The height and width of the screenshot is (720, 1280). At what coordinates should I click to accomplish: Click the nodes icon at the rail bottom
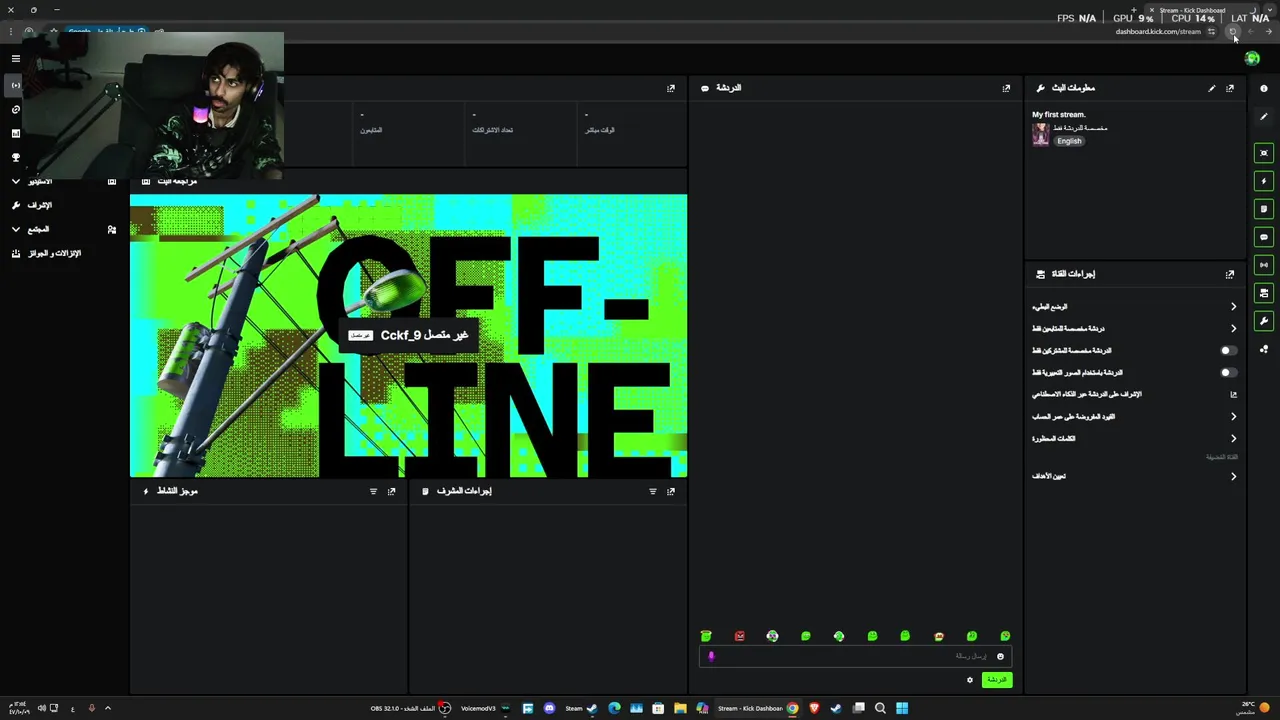(x=1264, y=349)
